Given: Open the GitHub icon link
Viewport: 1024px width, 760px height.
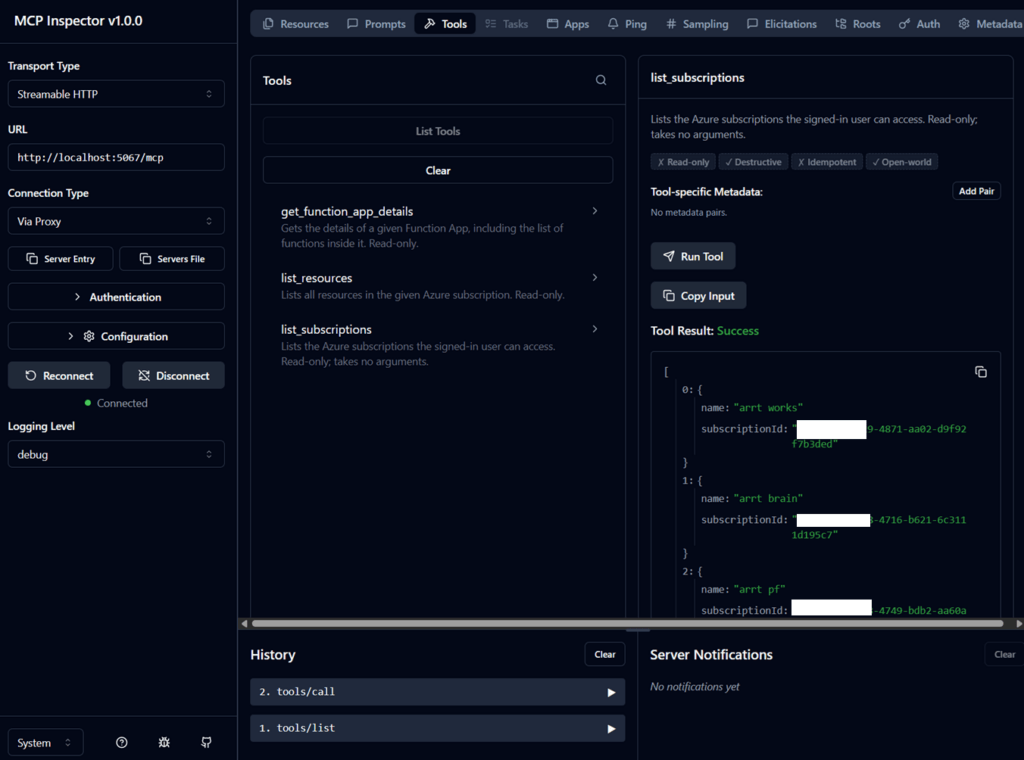Looking at the screenshot, I should (x=206, y=742).
